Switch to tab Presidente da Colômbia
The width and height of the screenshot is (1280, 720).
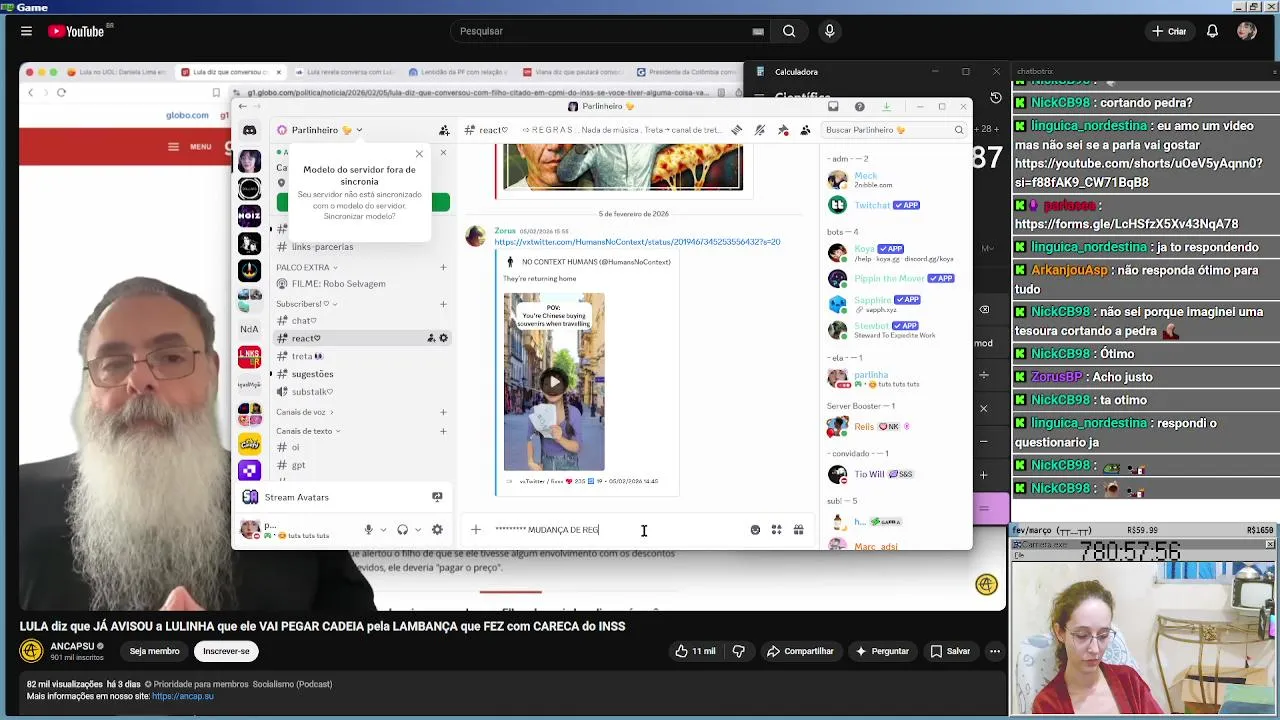pyautogui.click(x=687, y=72)
